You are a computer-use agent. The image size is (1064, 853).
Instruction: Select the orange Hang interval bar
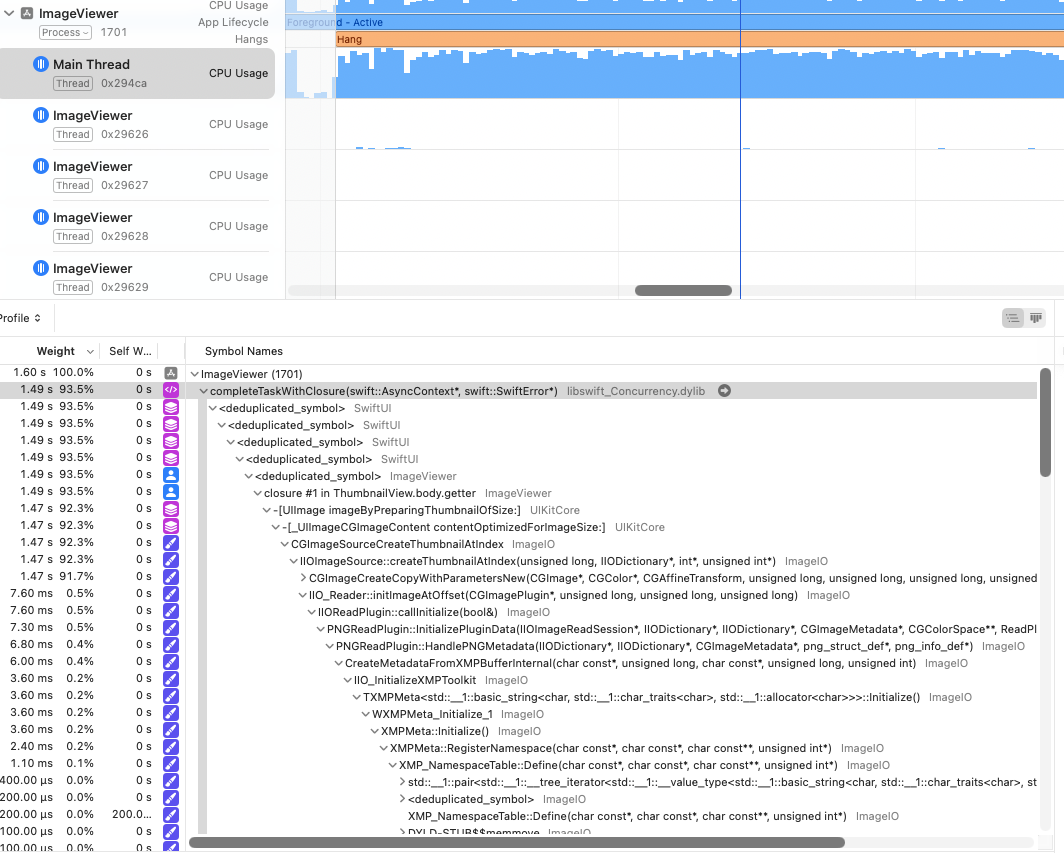pos(700,39)
